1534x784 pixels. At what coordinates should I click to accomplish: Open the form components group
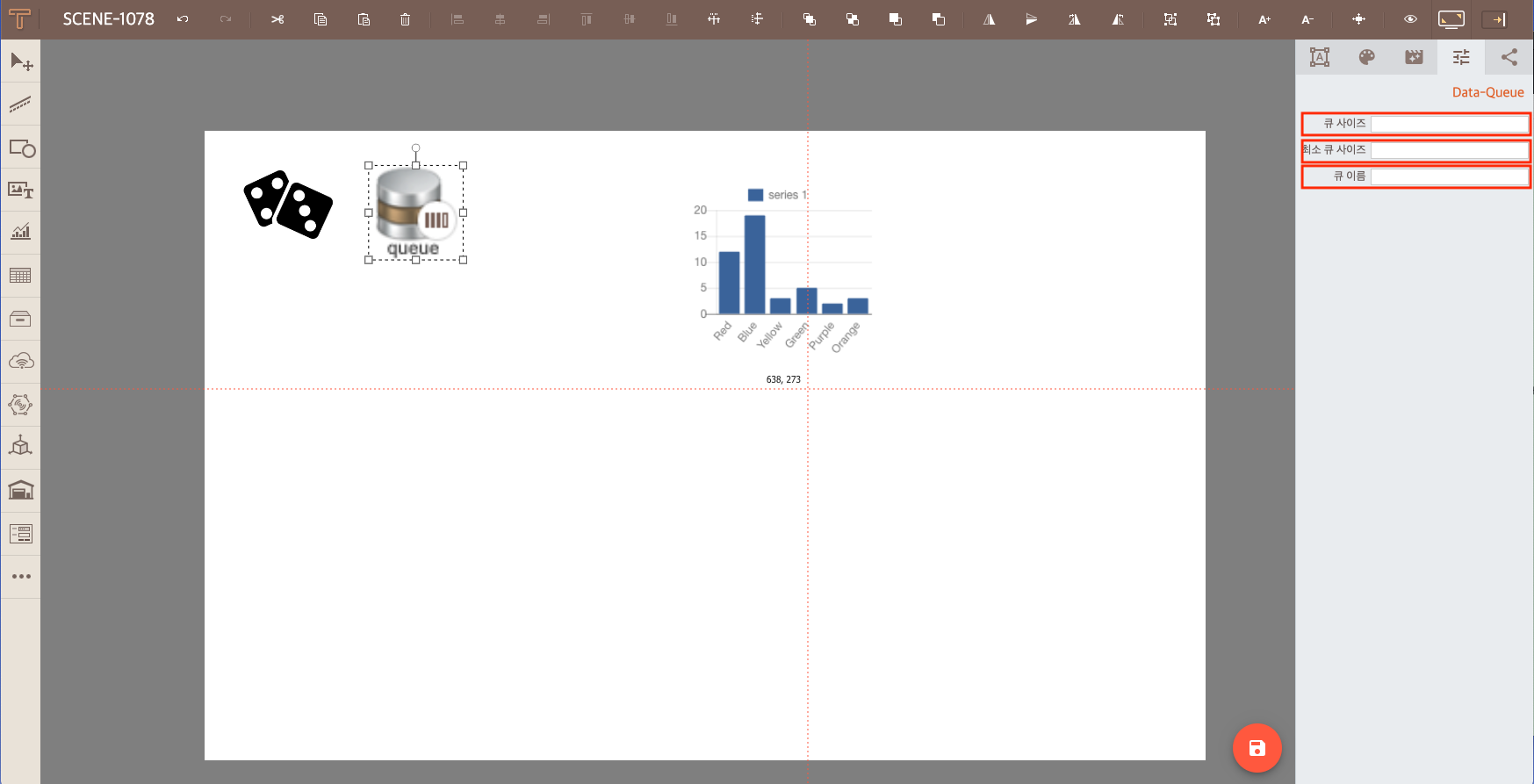[21, 533]
